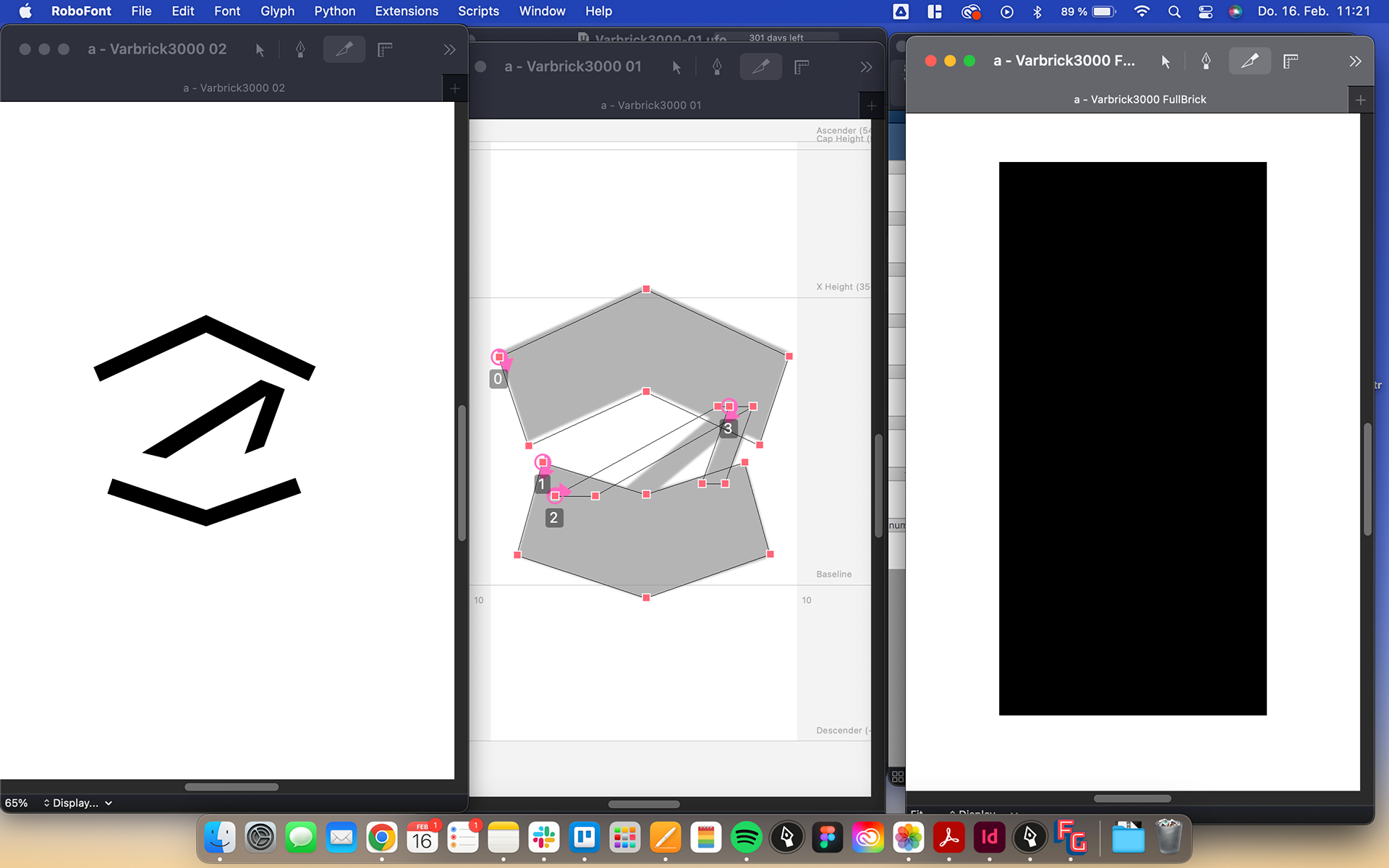The height and width of the screenshot is (868, 1389).
Task: Add new tab in Varbrick3000 01 window
Action: tap(872, 106)
